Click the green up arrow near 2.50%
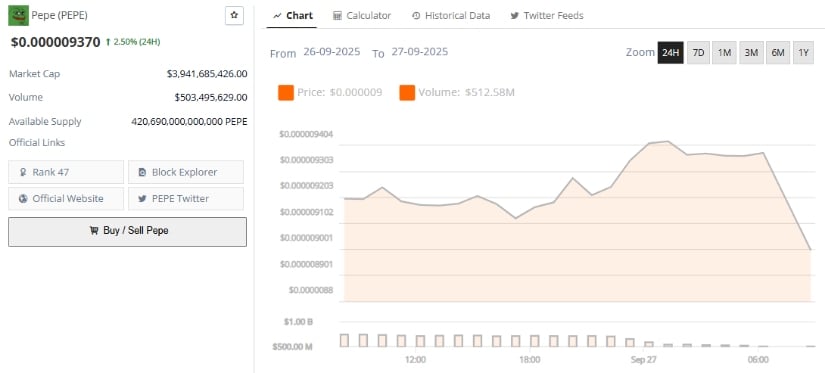The width and height of the screenshot is (825, 373). pos(108,42)
